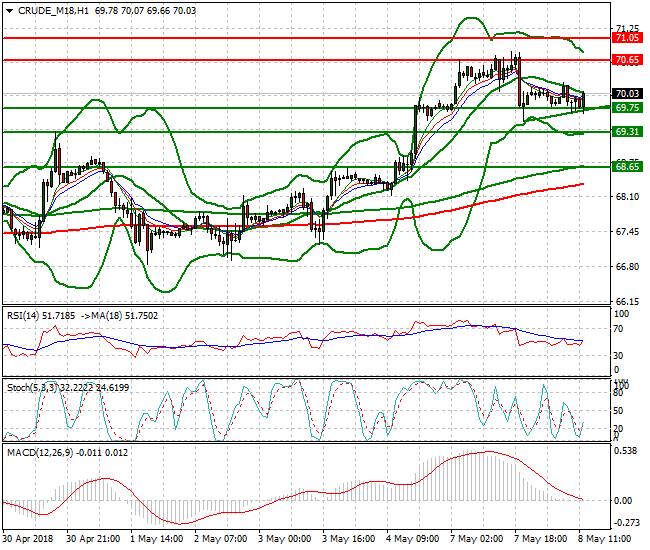The width and height of the screenshot is (650, 550).
Task: Click the MA(18) 51.7502 label
Action: pyautogui.click(x=125, y=316)
